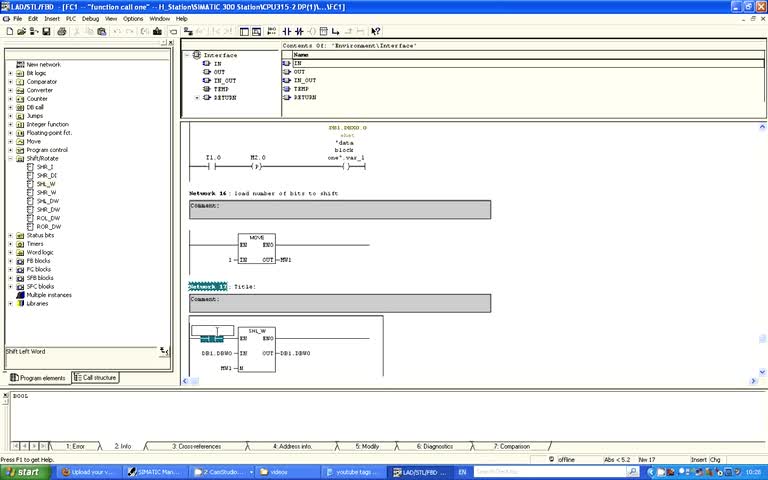The height and width of the screenshot is (480, 768).
Task: Click the Paste clipboard toolbar icon
Action: [101, 31]
